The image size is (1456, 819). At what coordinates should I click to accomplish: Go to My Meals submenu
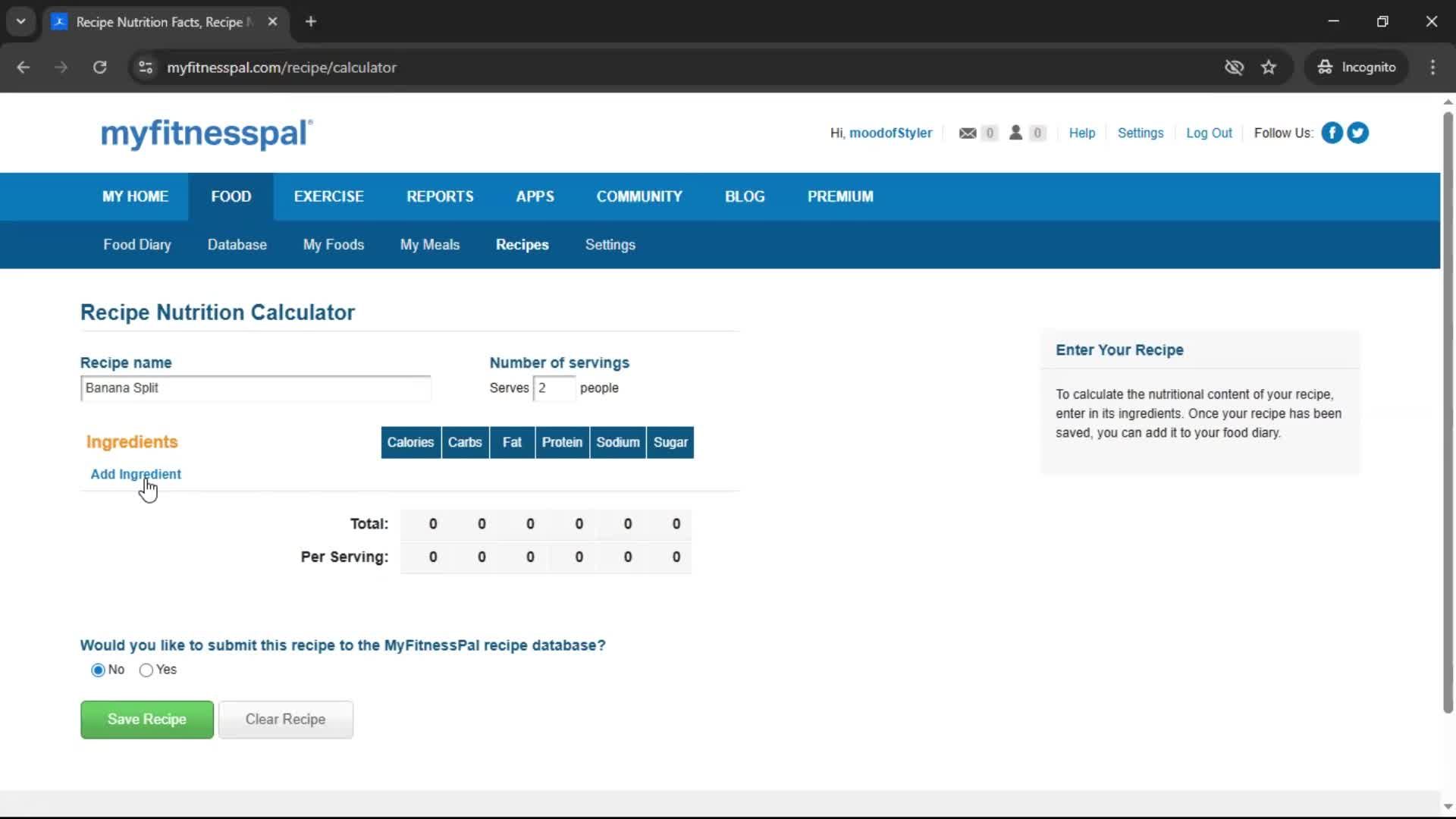coord(430,245)
